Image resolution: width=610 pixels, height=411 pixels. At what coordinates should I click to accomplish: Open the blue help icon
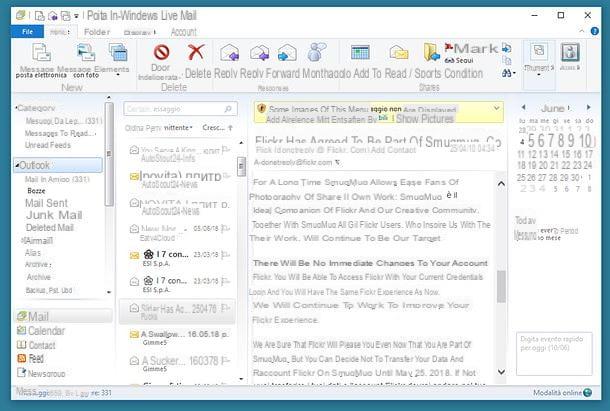[x=594, y=31]
